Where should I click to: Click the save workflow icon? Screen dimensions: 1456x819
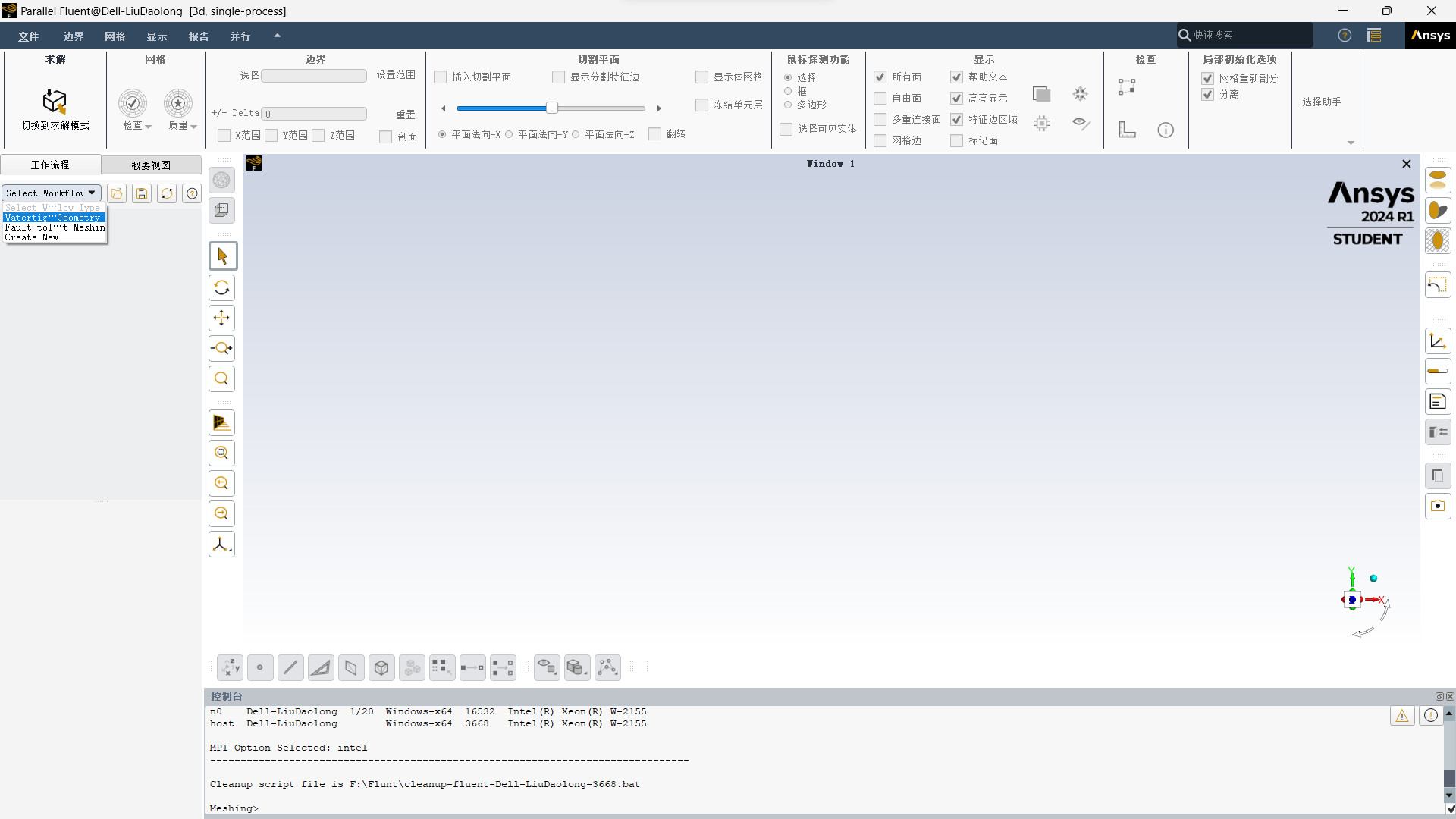[141, 193]
